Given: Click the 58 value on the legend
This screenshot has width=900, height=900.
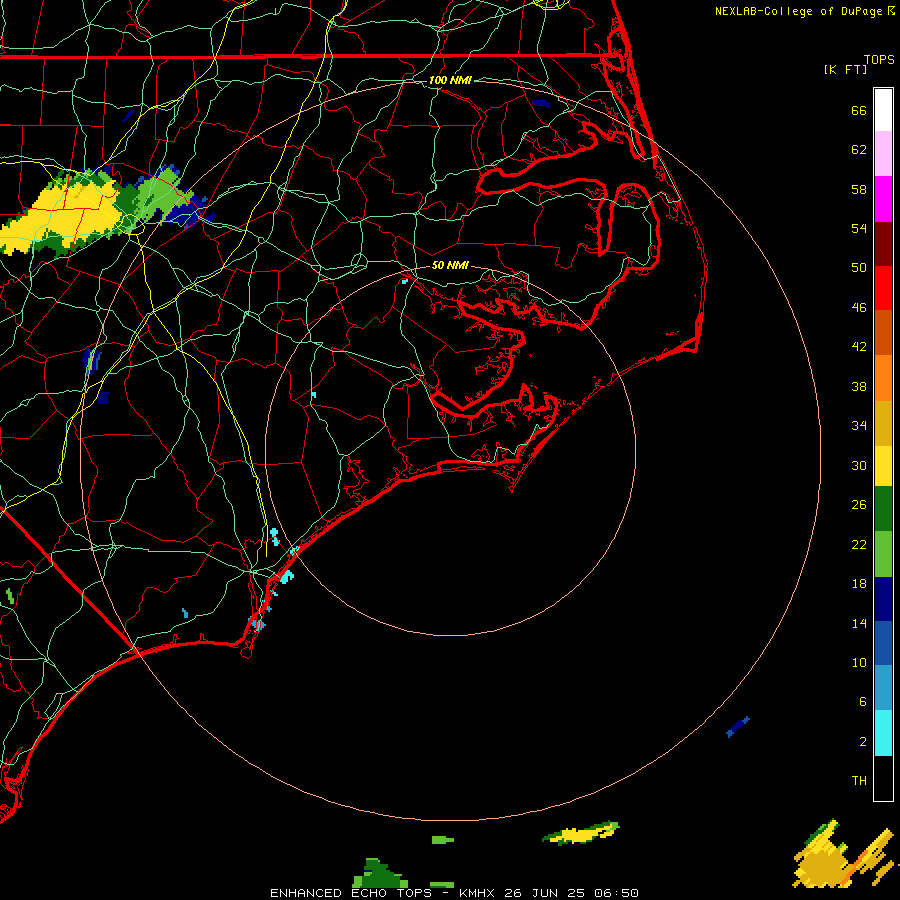Looking at the screenshot, I should tap(859, 189).
